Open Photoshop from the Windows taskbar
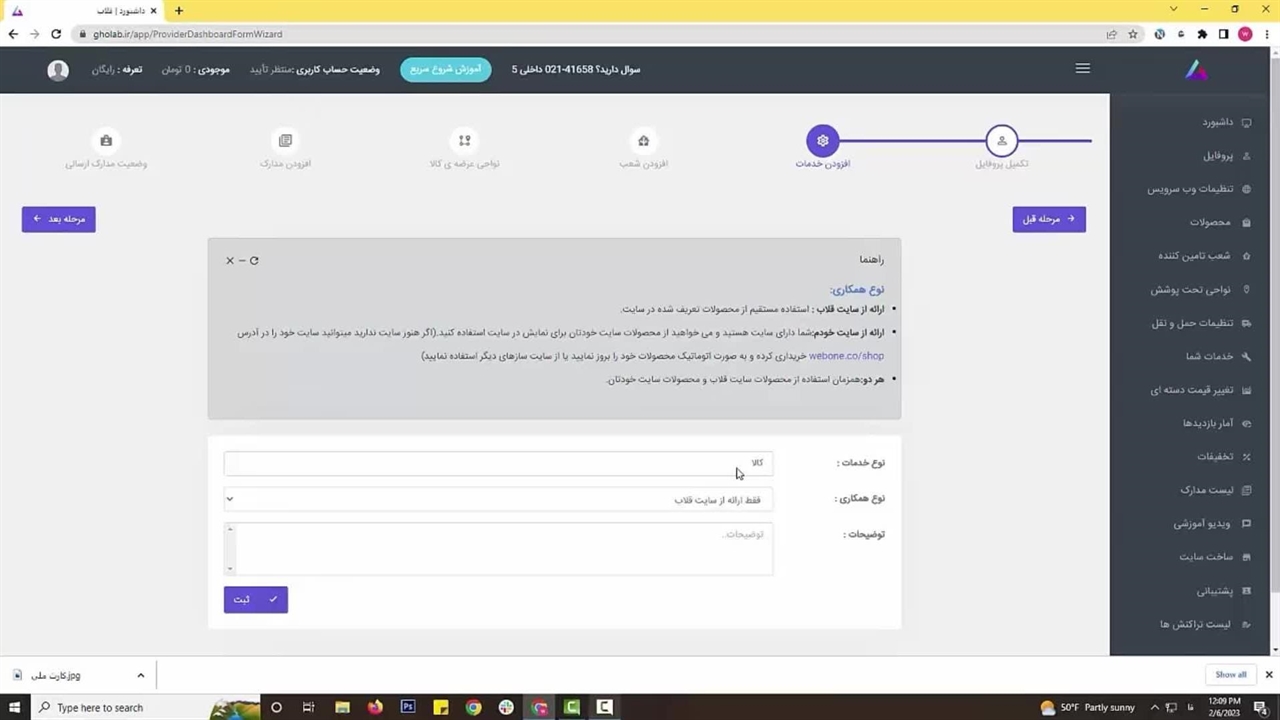1280x720 pixels. point(408,707)
